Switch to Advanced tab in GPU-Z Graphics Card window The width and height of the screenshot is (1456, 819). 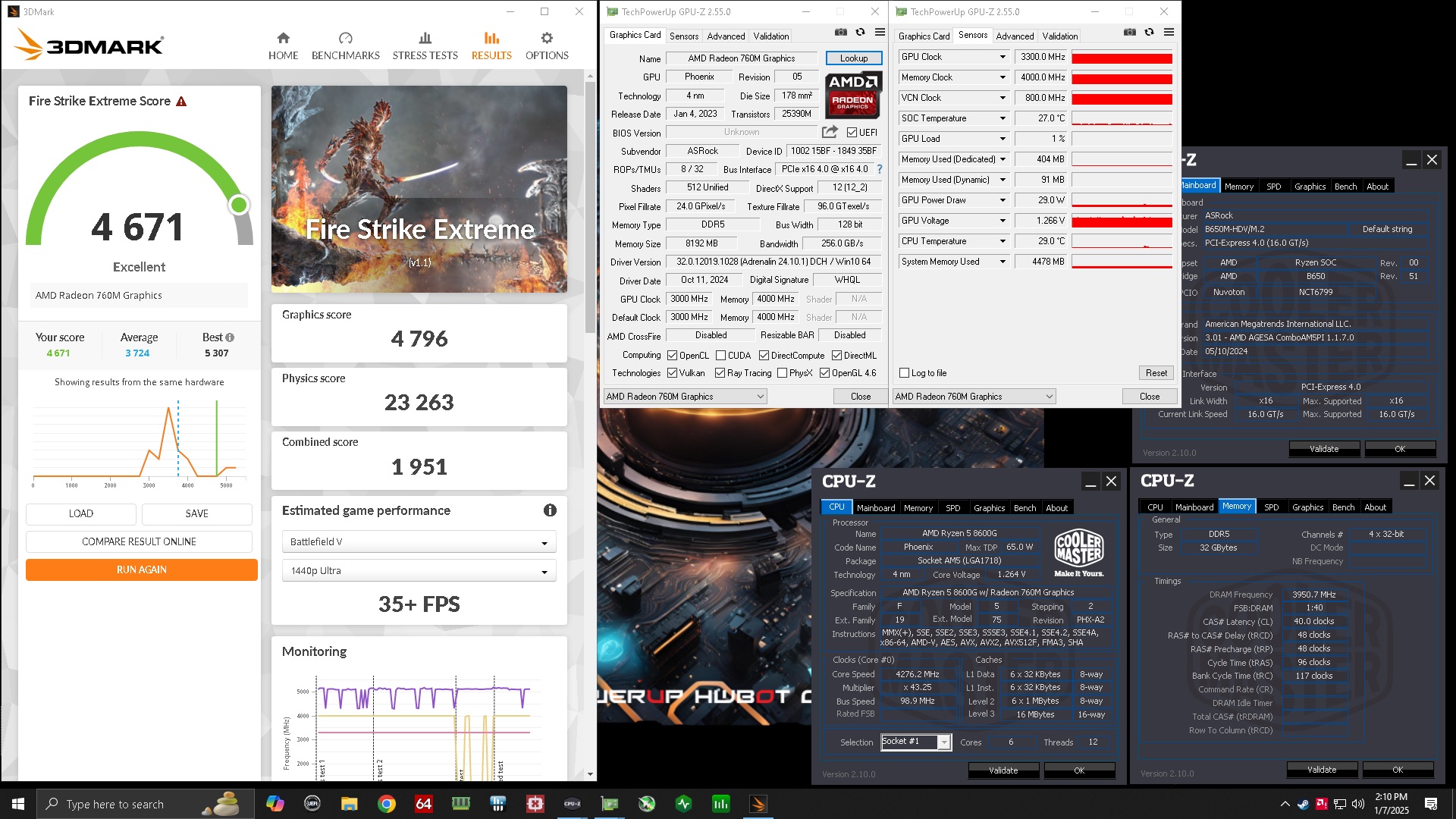coord(726,36)
